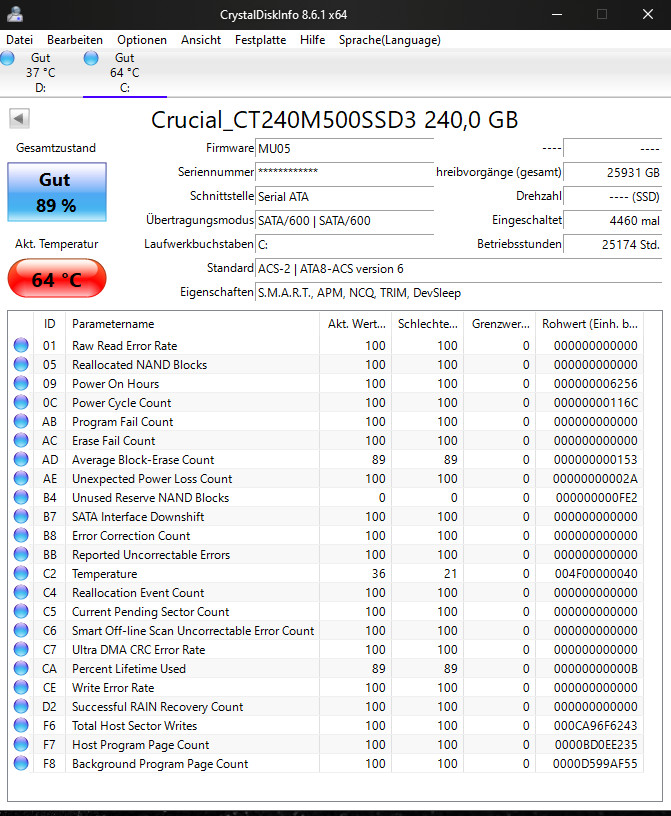The width and height of the screenshot is (671, 816).
Task: Click the red 64 °C temperature button
Action: [x=57, y=278]
